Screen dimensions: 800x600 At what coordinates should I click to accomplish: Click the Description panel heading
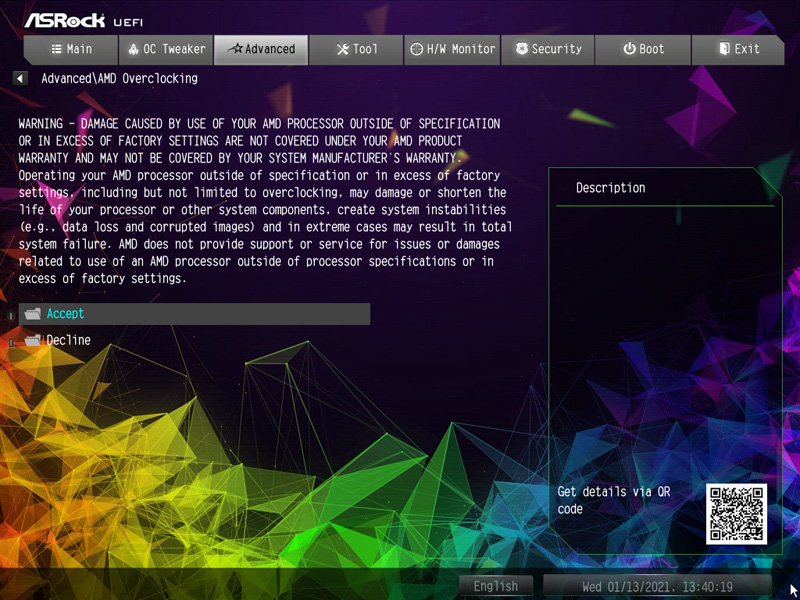tap(611, 188)
